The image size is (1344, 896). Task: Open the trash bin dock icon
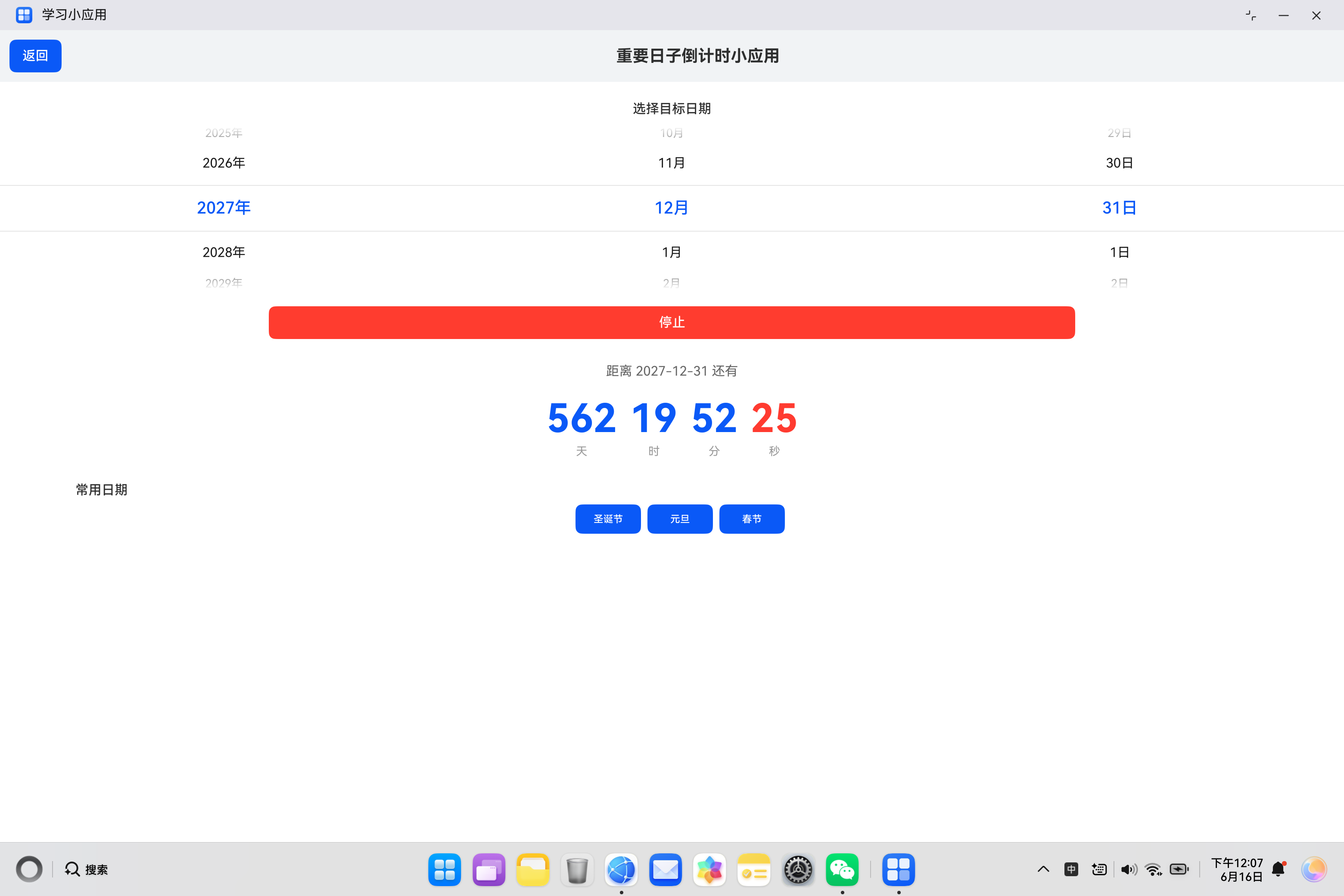pos(577,869)
